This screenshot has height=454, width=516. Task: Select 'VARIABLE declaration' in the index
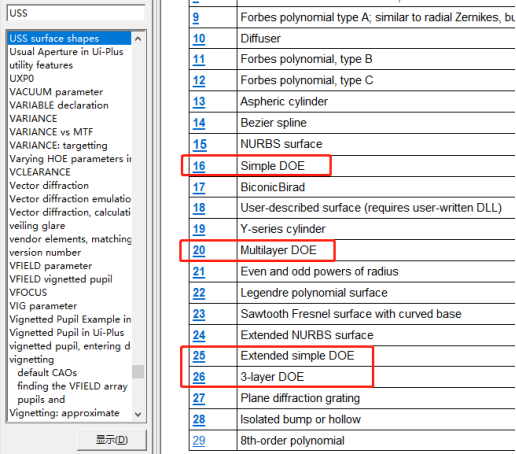tap(59, 105)
